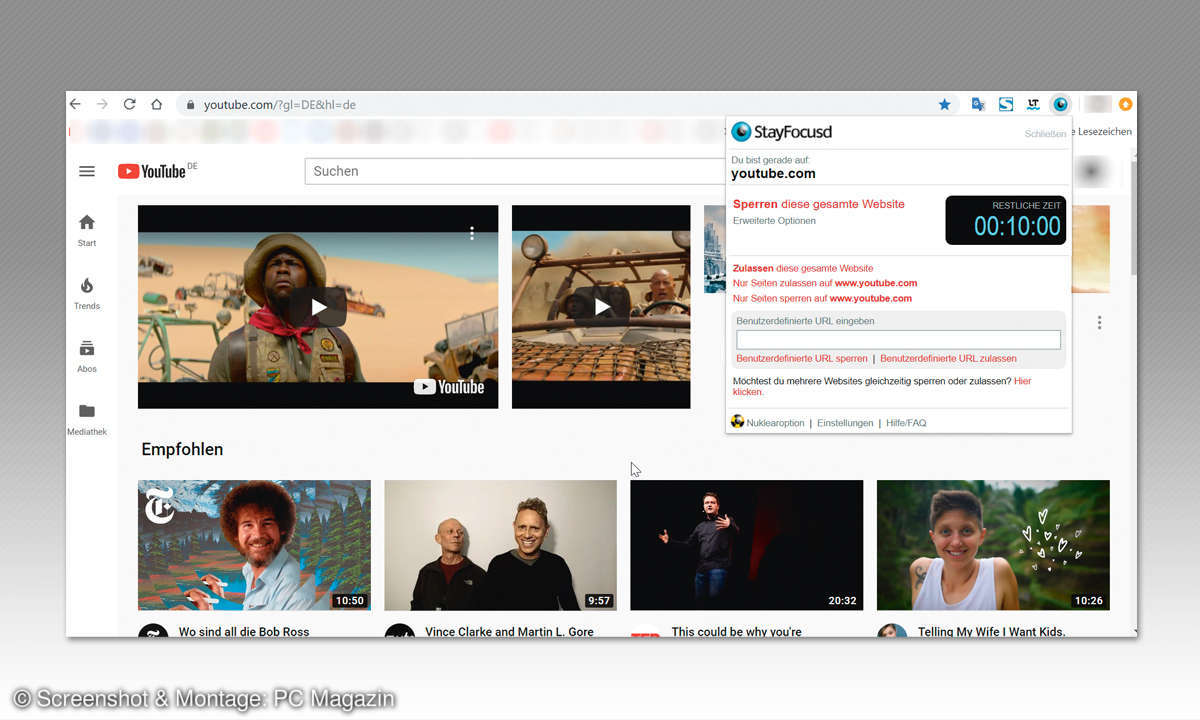This screenshot has width=1200, height=720.
Task: Reload the YouTube page
Action: pyautogui.click(x=129, y=104)
